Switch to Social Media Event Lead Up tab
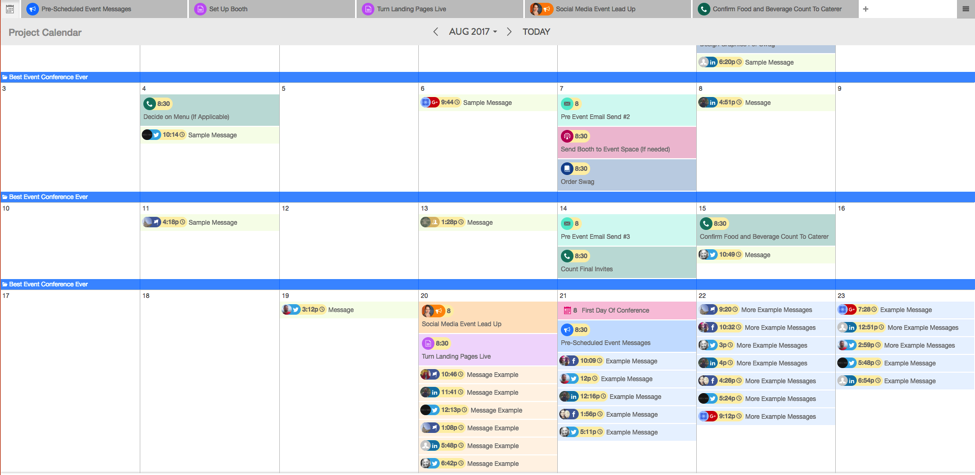Viewport: 975px width, 475px height. [x=609, y=9]
